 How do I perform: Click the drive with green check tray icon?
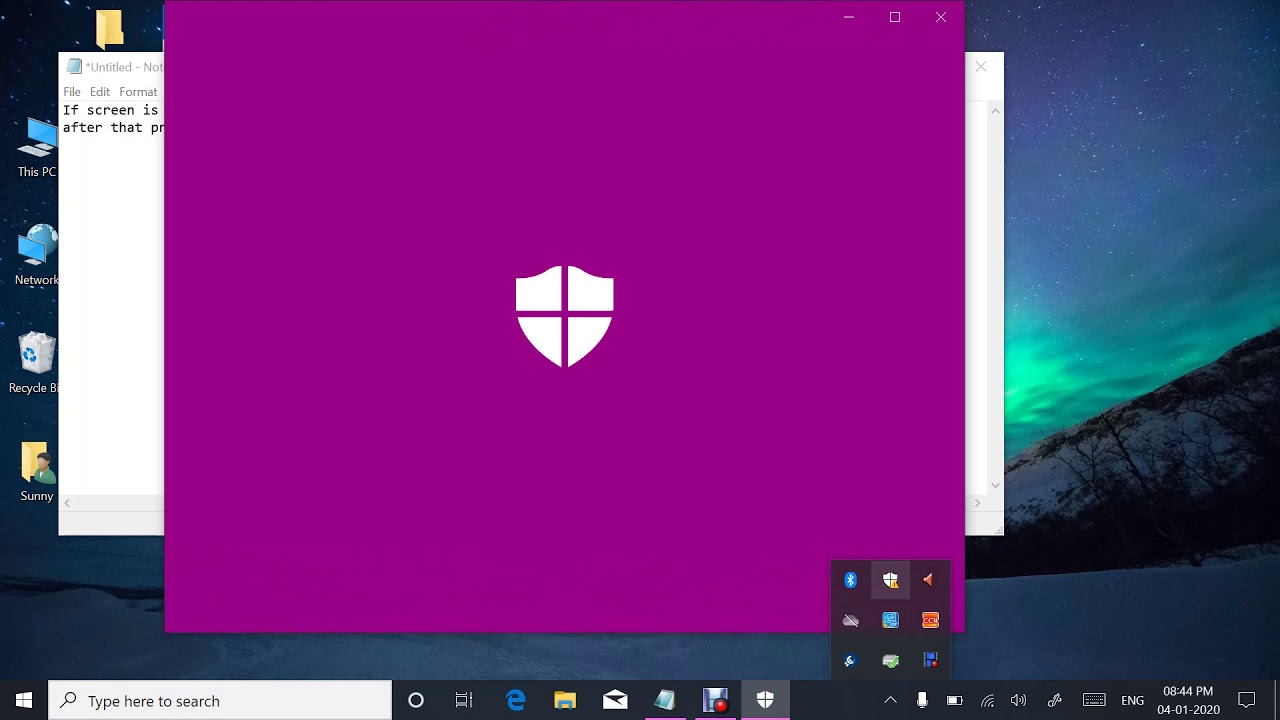point(890,661)
